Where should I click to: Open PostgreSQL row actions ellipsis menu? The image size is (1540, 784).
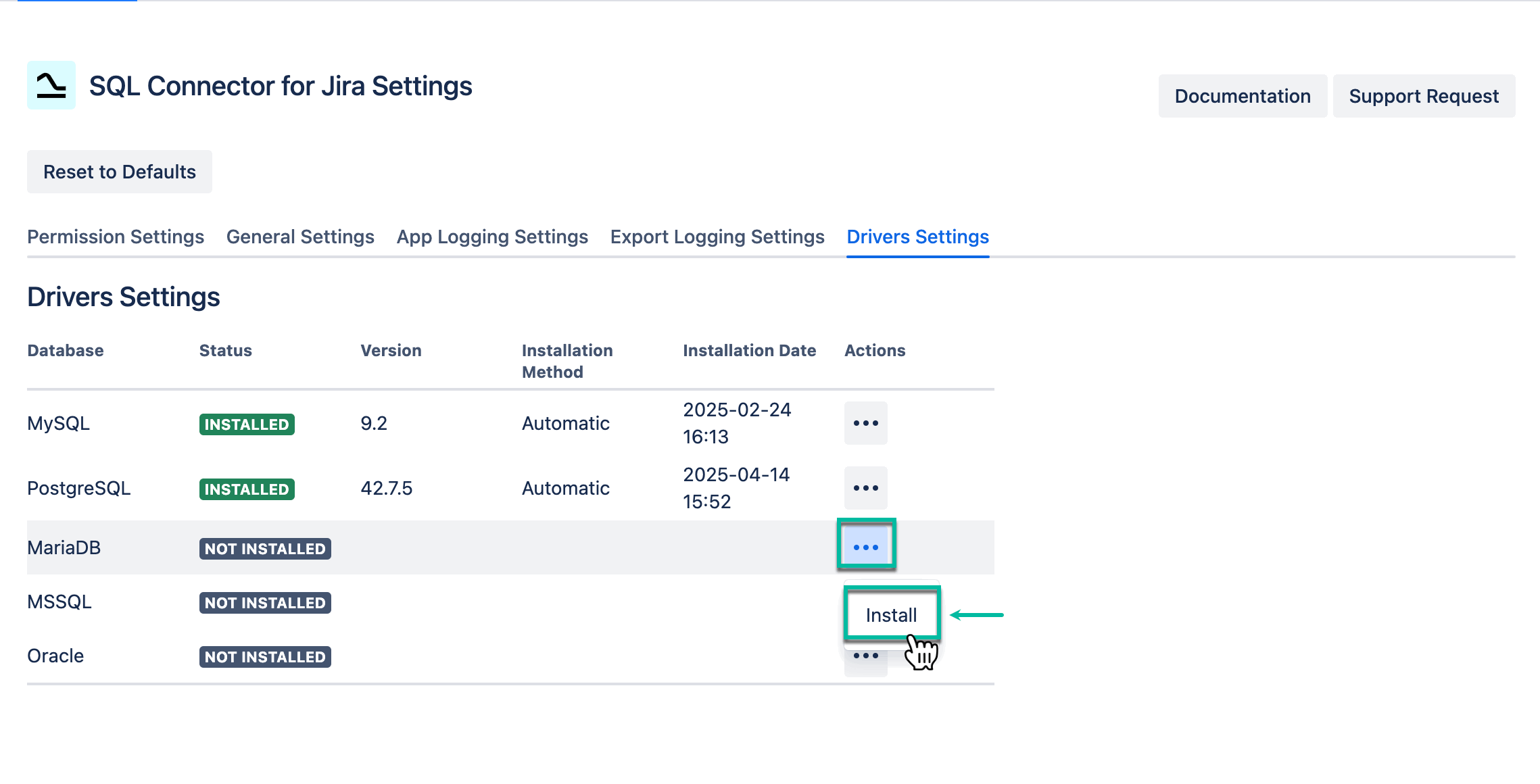865,488
